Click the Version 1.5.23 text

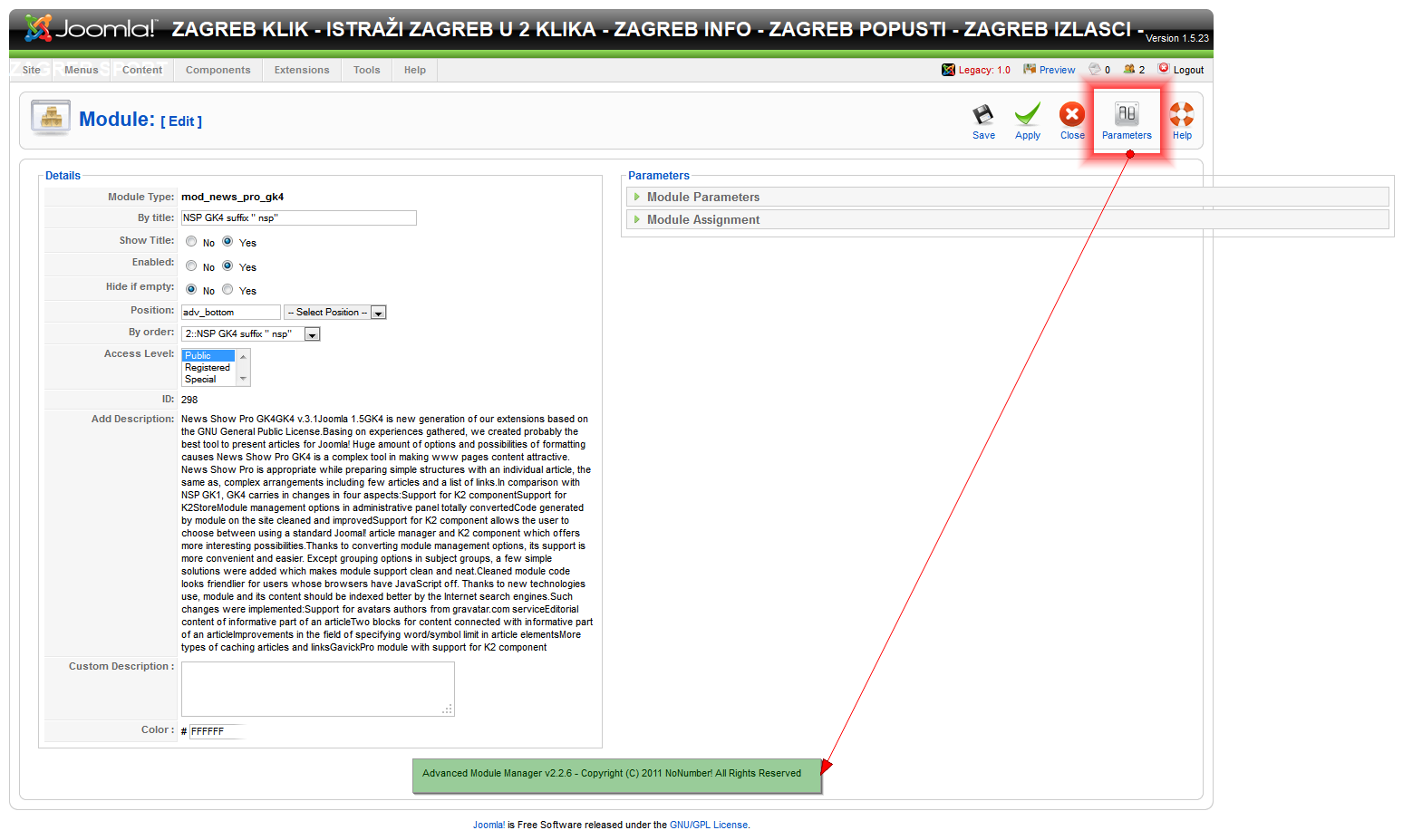point(1177,38)
